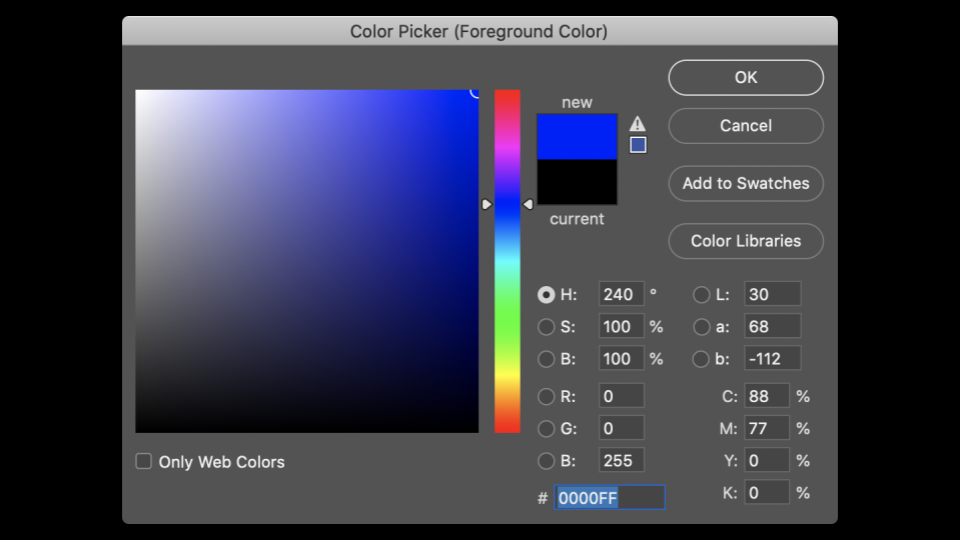Click the right hue slider arrow

point(528,204)
